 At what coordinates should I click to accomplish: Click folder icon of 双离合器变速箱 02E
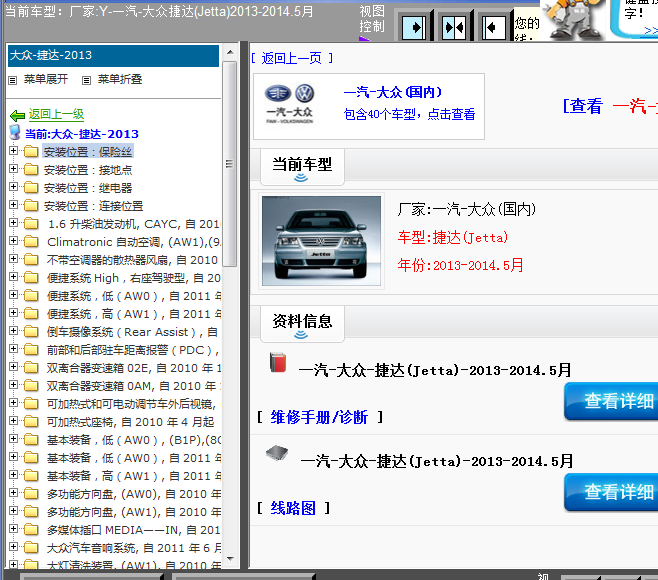[x=31, y=368]
